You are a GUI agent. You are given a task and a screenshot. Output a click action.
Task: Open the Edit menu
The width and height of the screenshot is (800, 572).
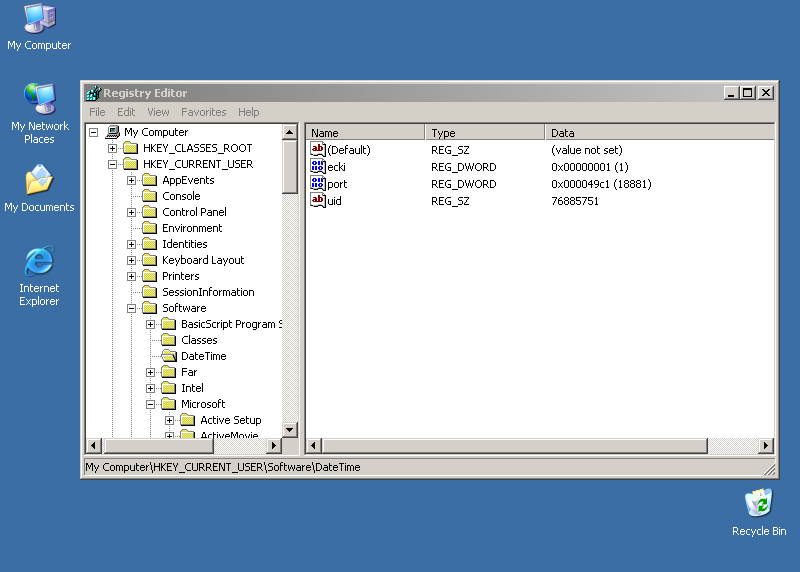pos(126,112)
